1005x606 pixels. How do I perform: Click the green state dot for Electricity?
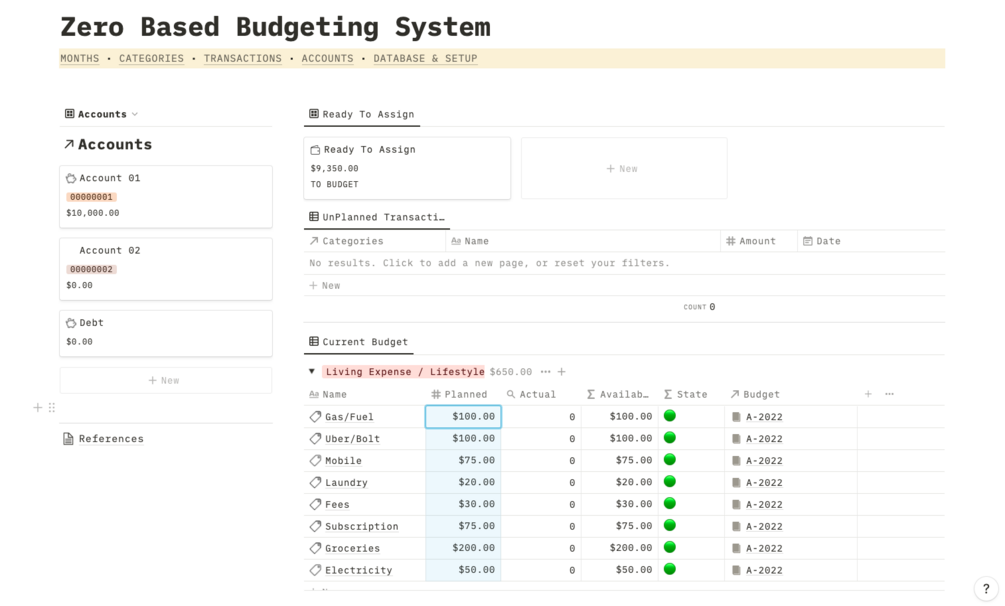pyautogui.click(x=670, y=569)
